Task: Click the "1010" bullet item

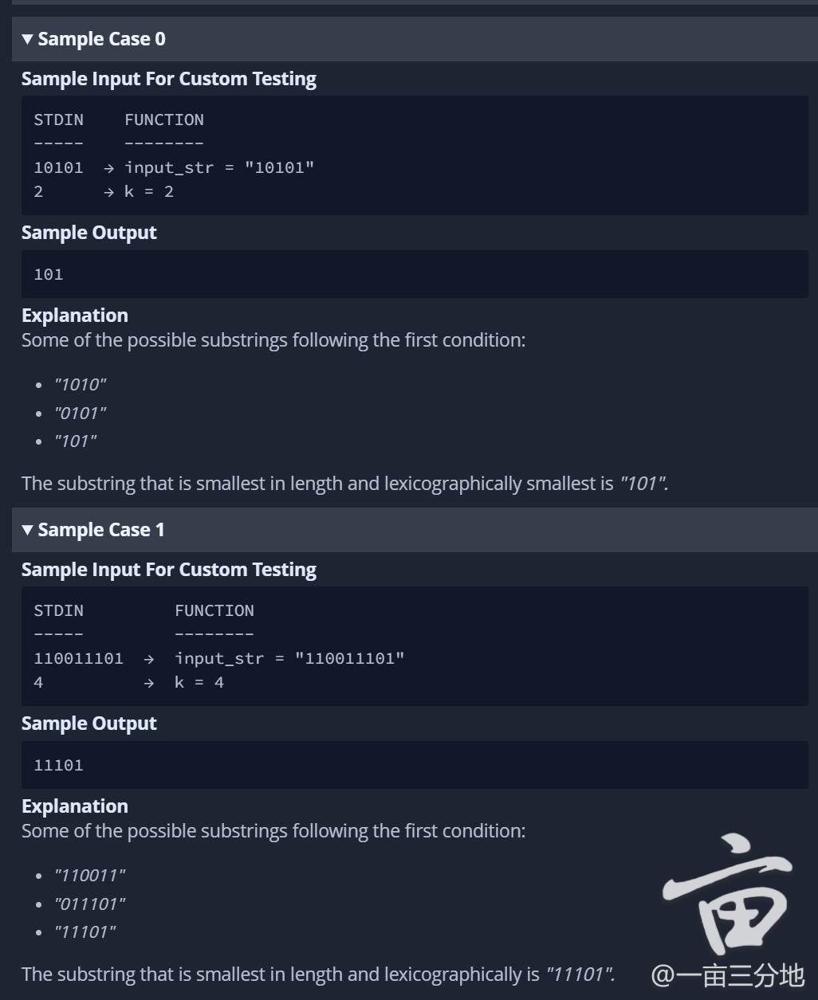Action: coord(80,384)
